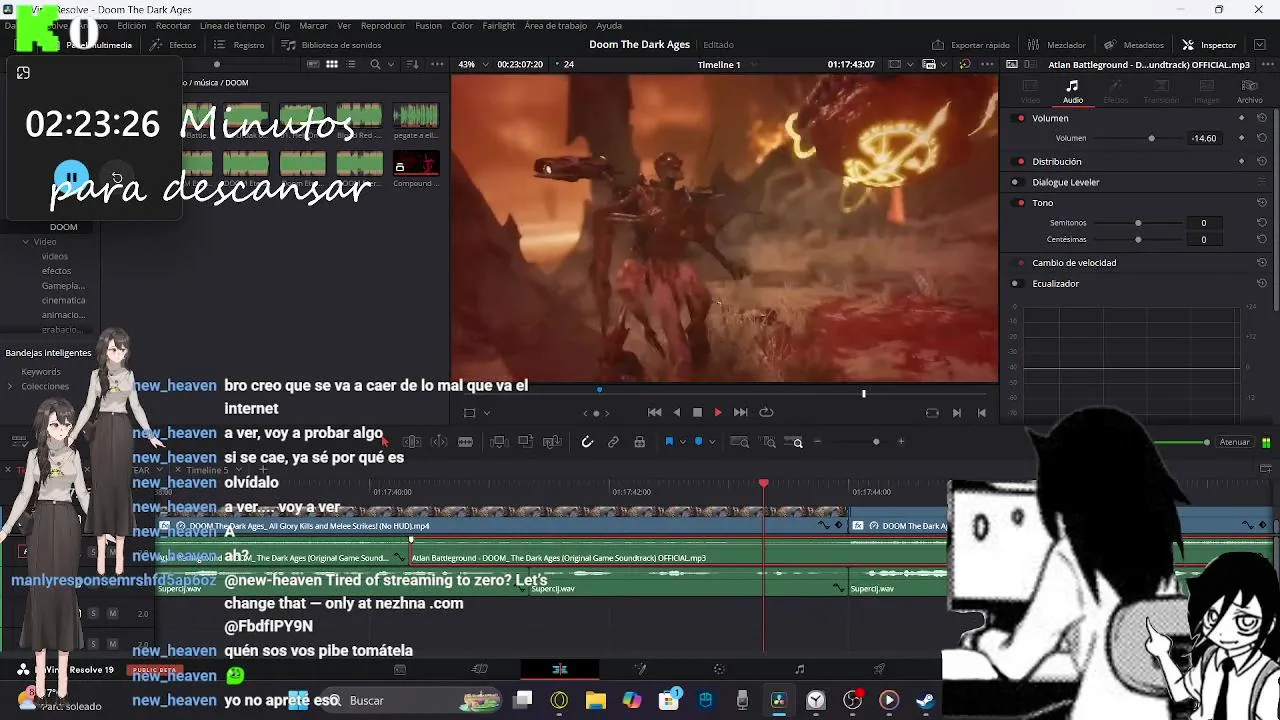Open viewer more options menu
1280x720 pixels.
click(x=986, y=64)
